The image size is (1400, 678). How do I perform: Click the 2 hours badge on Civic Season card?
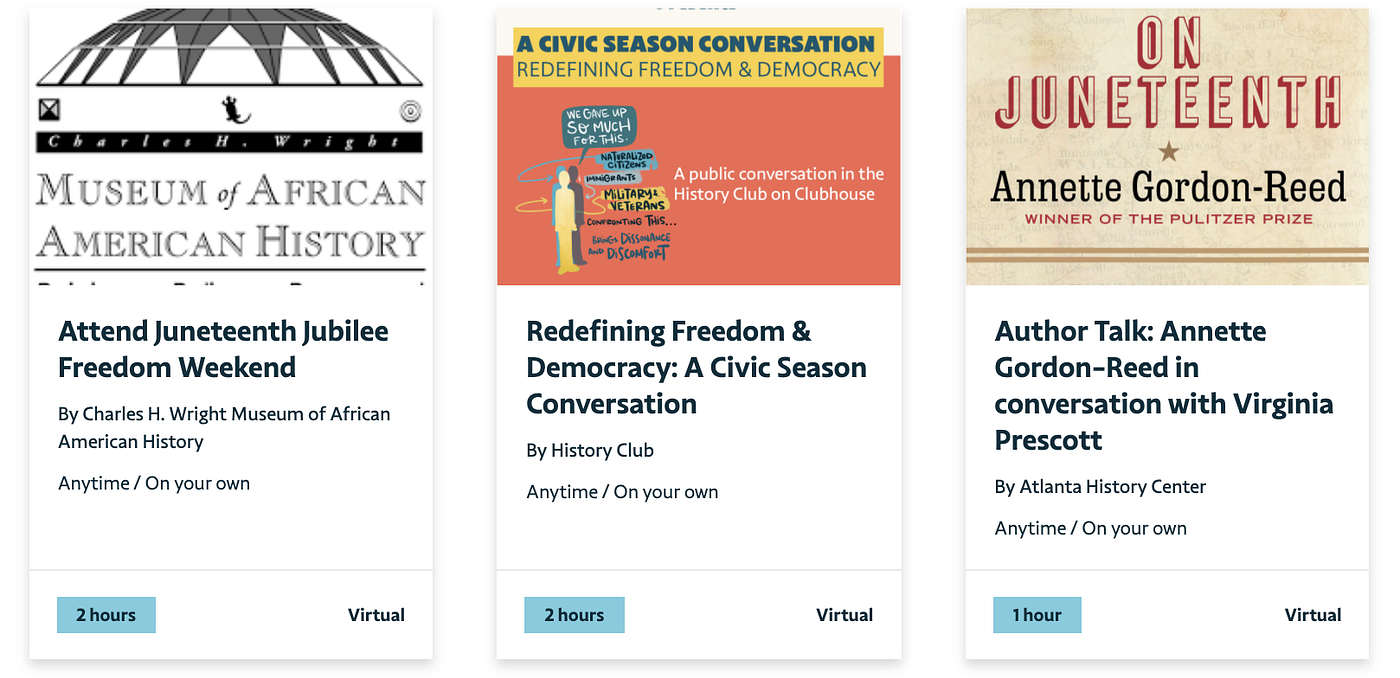click(574, 615)
